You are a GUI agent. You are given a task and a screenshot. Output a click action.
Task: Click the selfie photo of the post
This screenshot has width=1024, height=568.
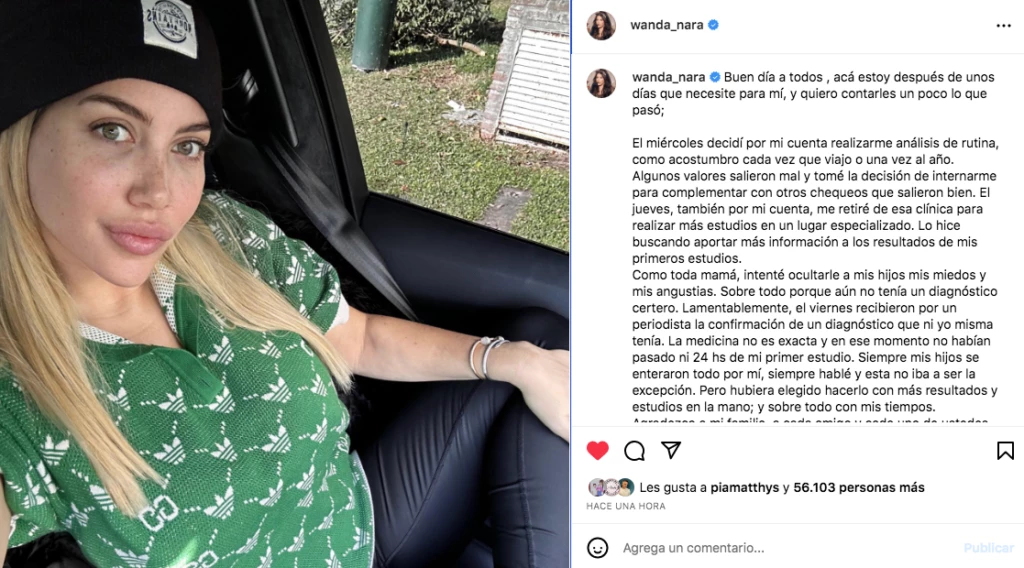[285, 284]
